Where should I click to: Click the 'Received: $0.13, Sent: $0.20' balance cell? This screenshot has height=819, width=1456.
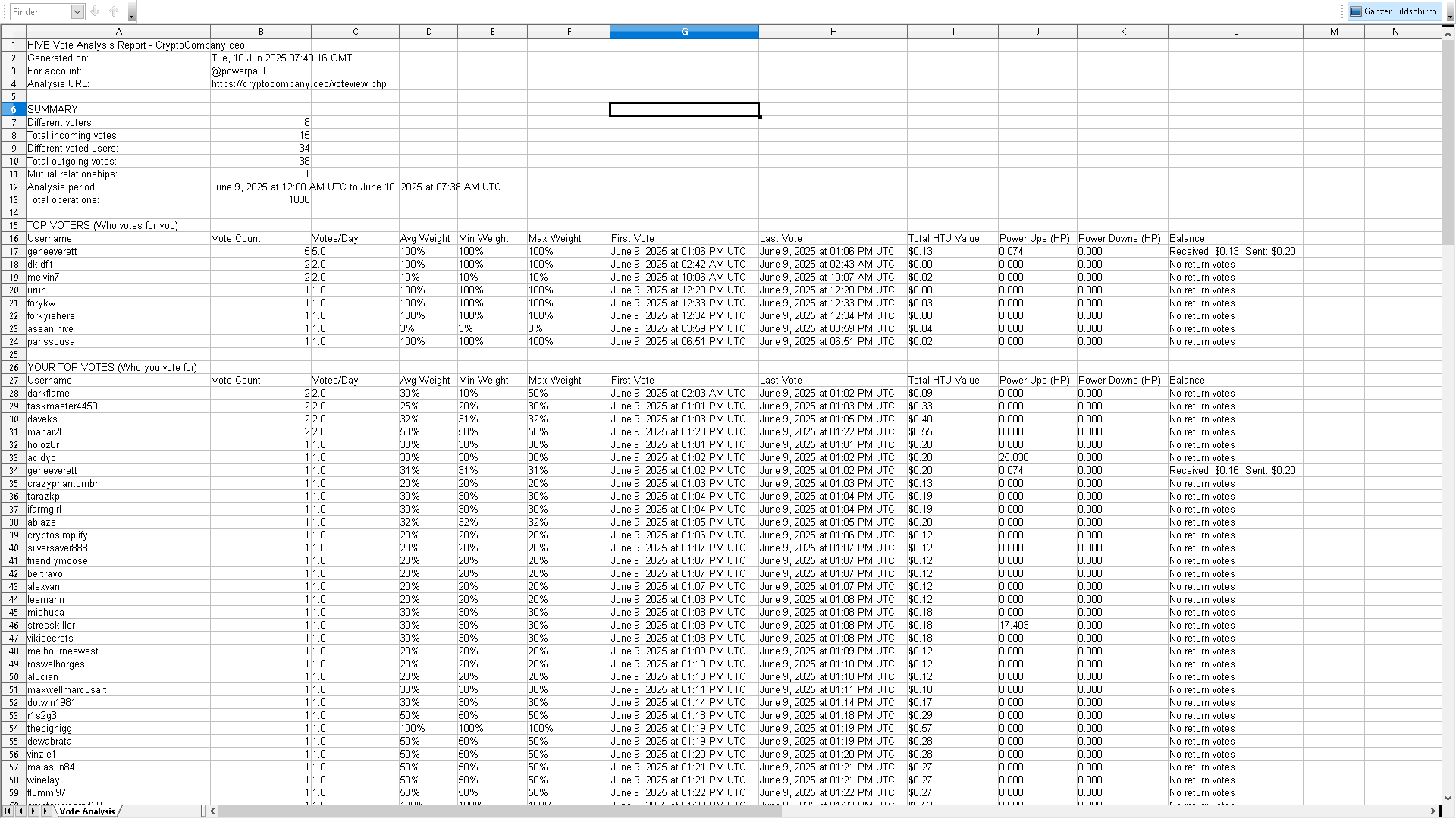click(x=1235, y=252)
